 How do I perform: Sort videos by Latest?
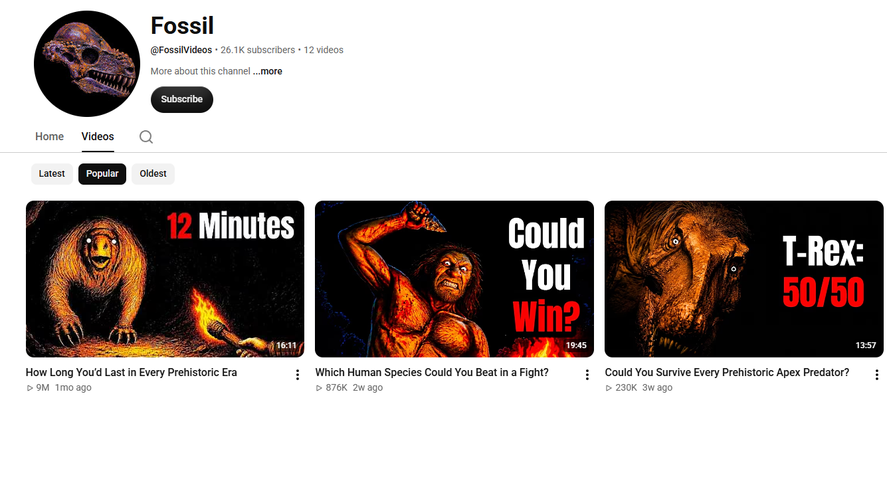click(51, 174)
